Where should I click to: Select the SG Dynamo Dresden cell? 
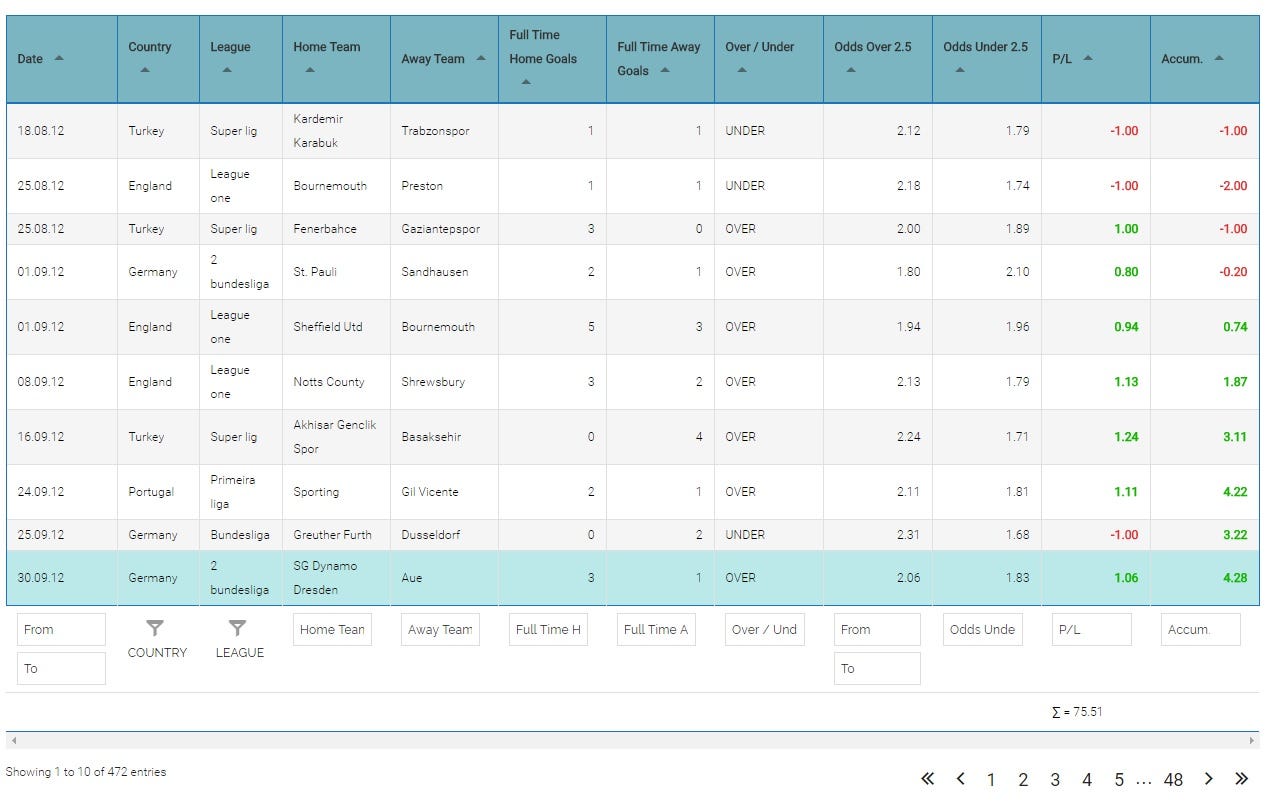tap(336, 577)
